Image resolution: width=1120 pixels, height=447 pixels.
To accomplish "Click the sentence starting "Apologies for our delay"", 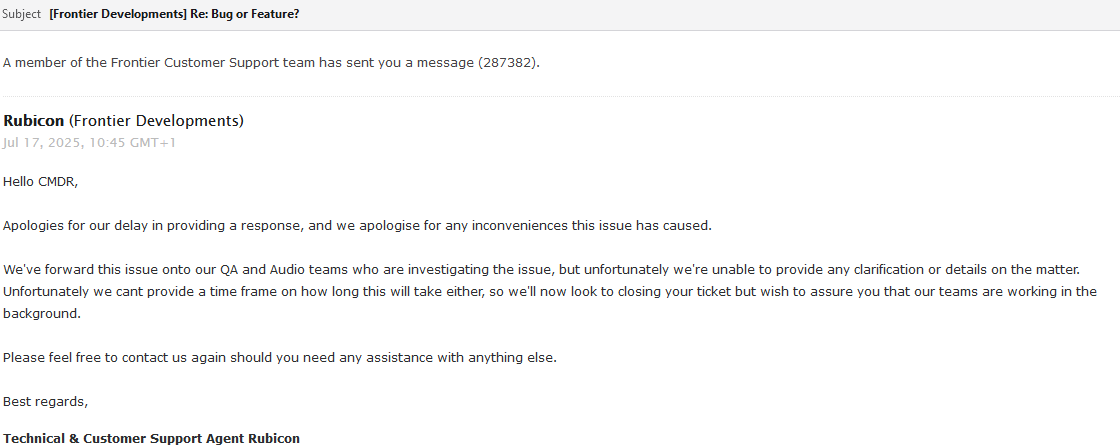I will (x=357, y=226).
